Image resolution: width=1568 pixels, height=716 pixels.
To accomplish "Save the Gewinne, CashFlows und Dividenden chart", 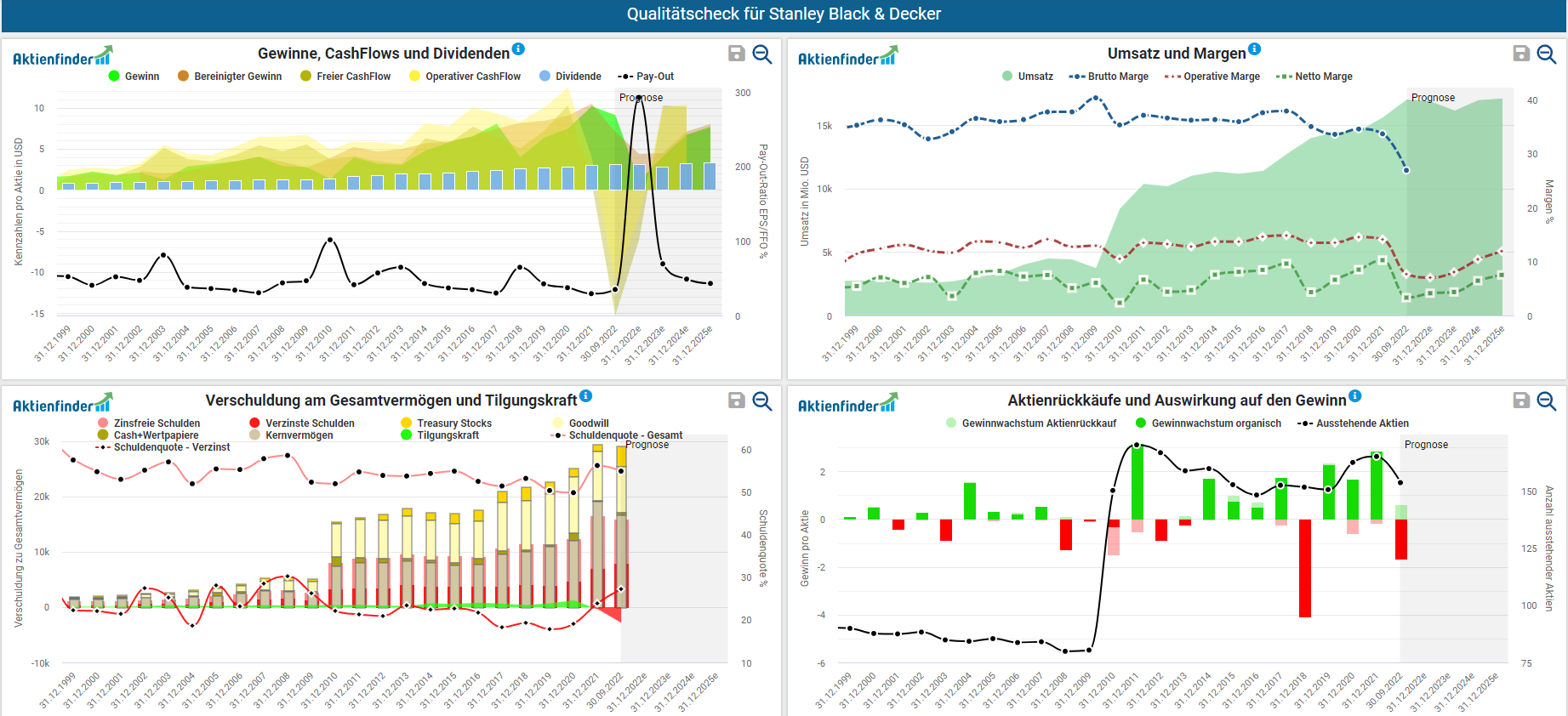I will pos(737,54).
